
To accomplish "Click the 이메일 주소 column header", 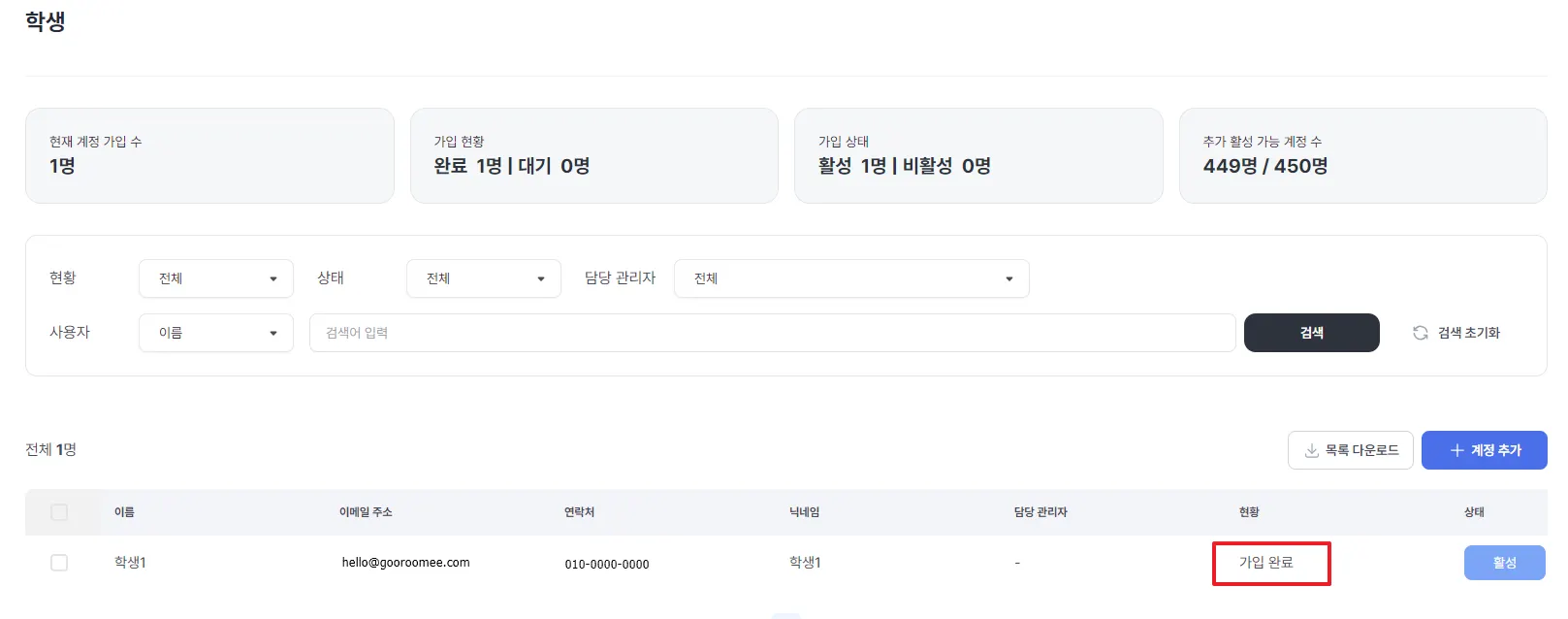I will point(366,512).
